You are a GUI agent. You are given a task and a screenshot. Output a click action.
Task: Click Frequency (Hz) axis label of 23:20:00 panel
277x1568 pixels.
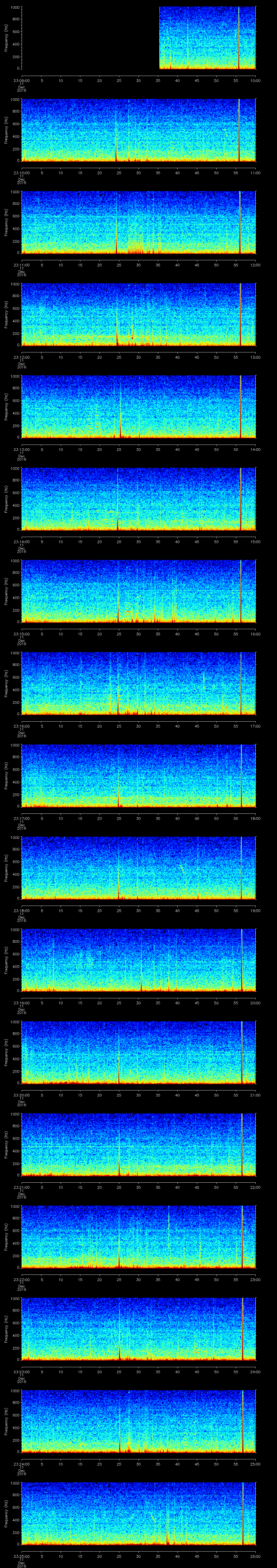[x=6, y=1052]
